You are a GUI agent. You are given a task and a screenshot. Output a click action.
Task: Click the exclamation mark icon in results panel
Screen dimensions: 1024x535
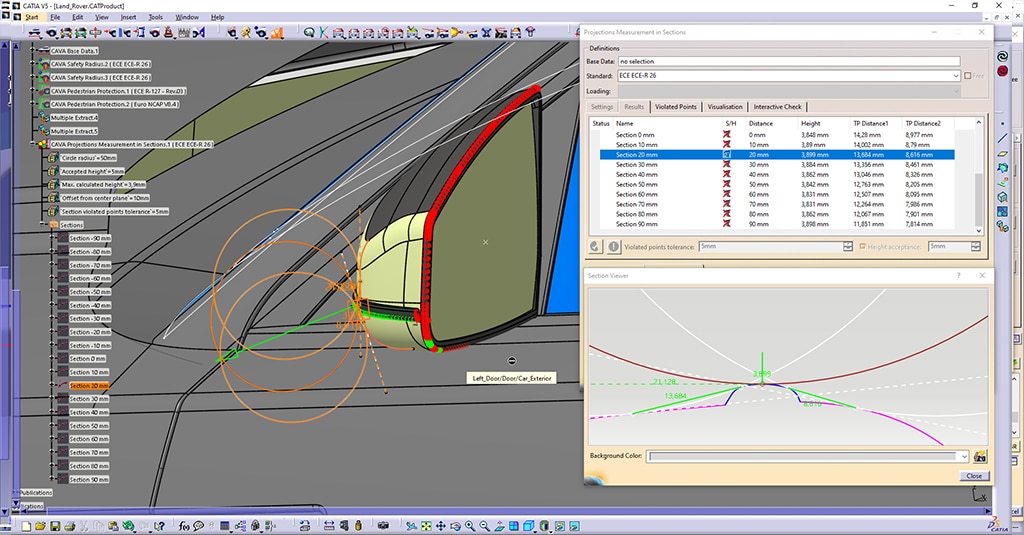(613, 246)
